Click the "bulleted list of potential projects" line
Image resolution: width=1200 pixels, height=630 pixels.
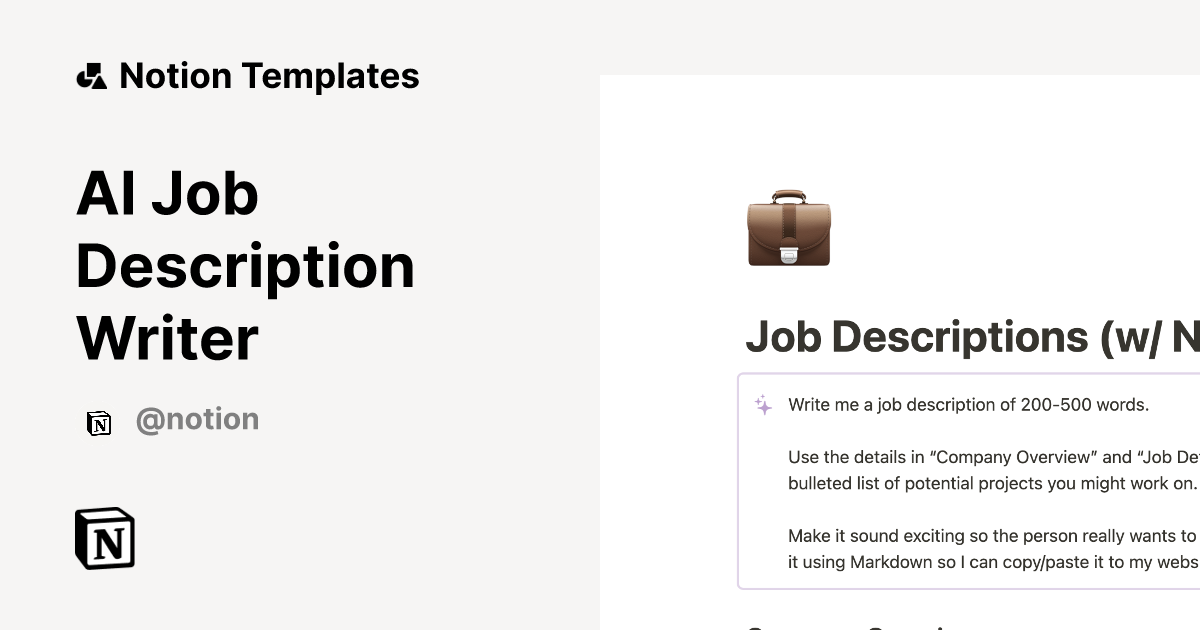pyautogui.click(x=991, y=483)
